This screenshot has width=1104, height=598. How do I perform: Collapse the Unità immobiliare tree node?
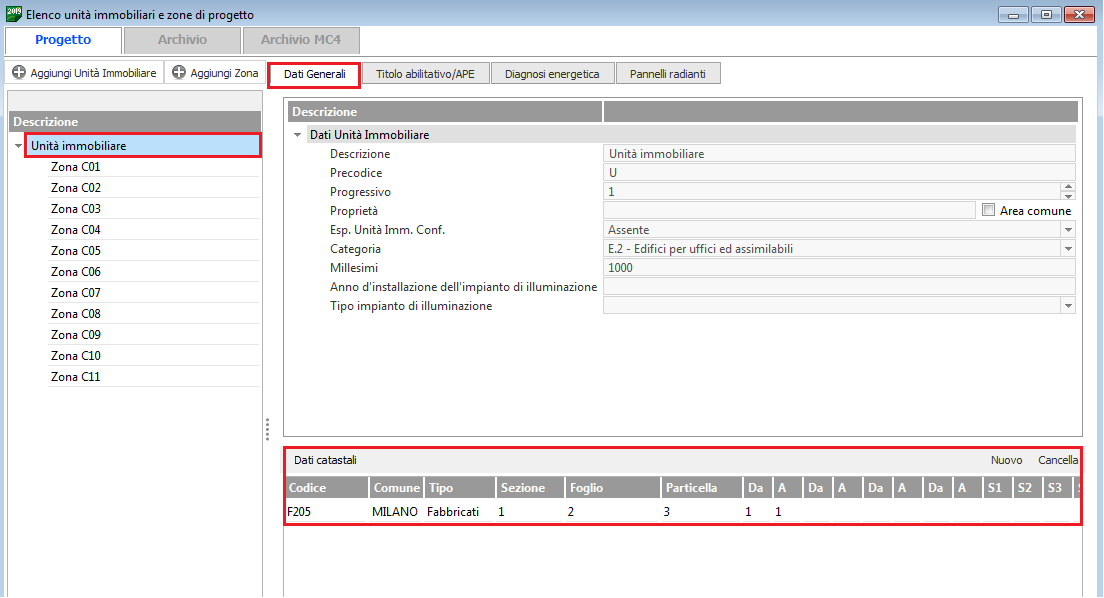pyautogui.click(x=19, y=147)
